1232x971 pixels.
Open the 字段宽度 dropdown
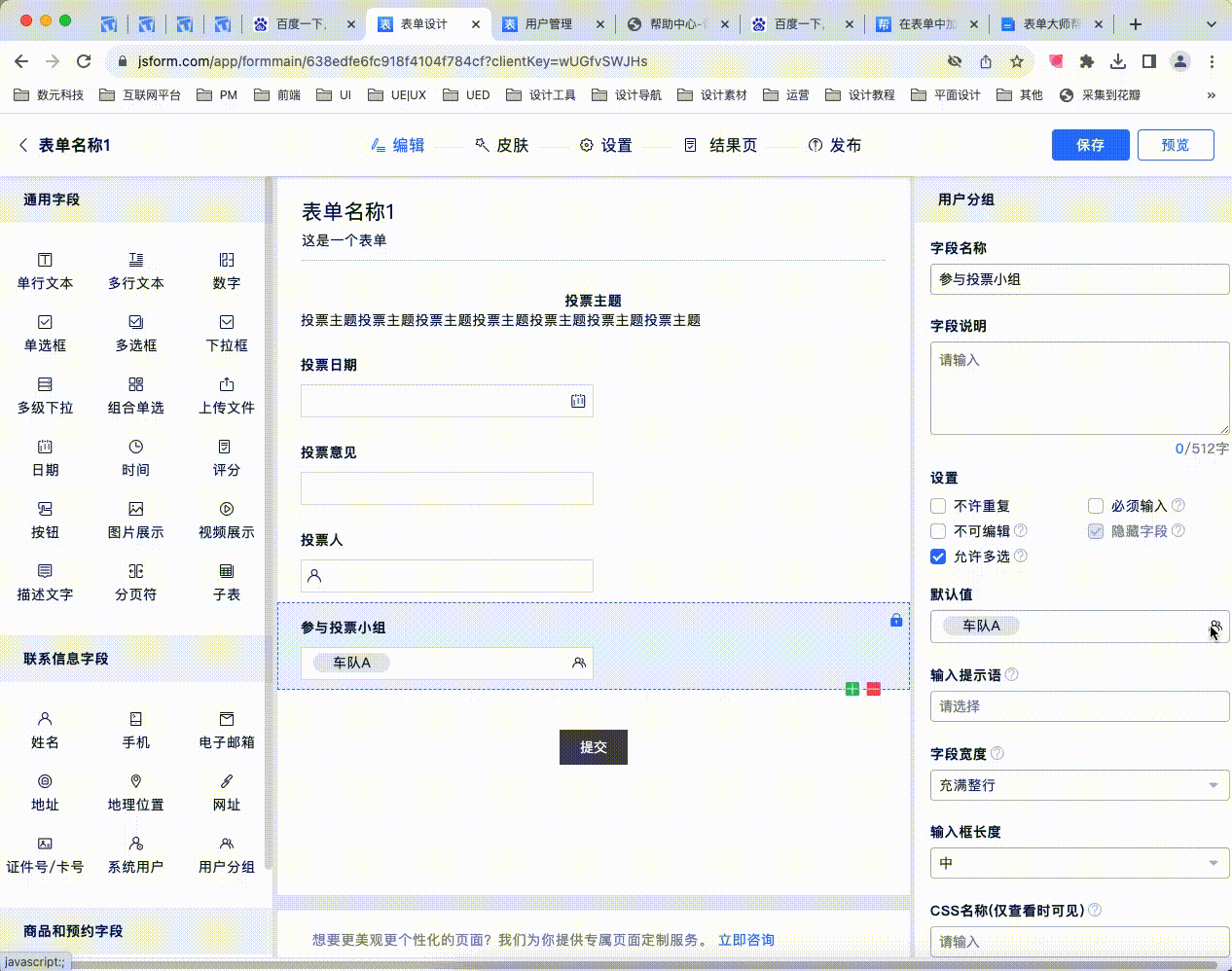pos(1079,785)
